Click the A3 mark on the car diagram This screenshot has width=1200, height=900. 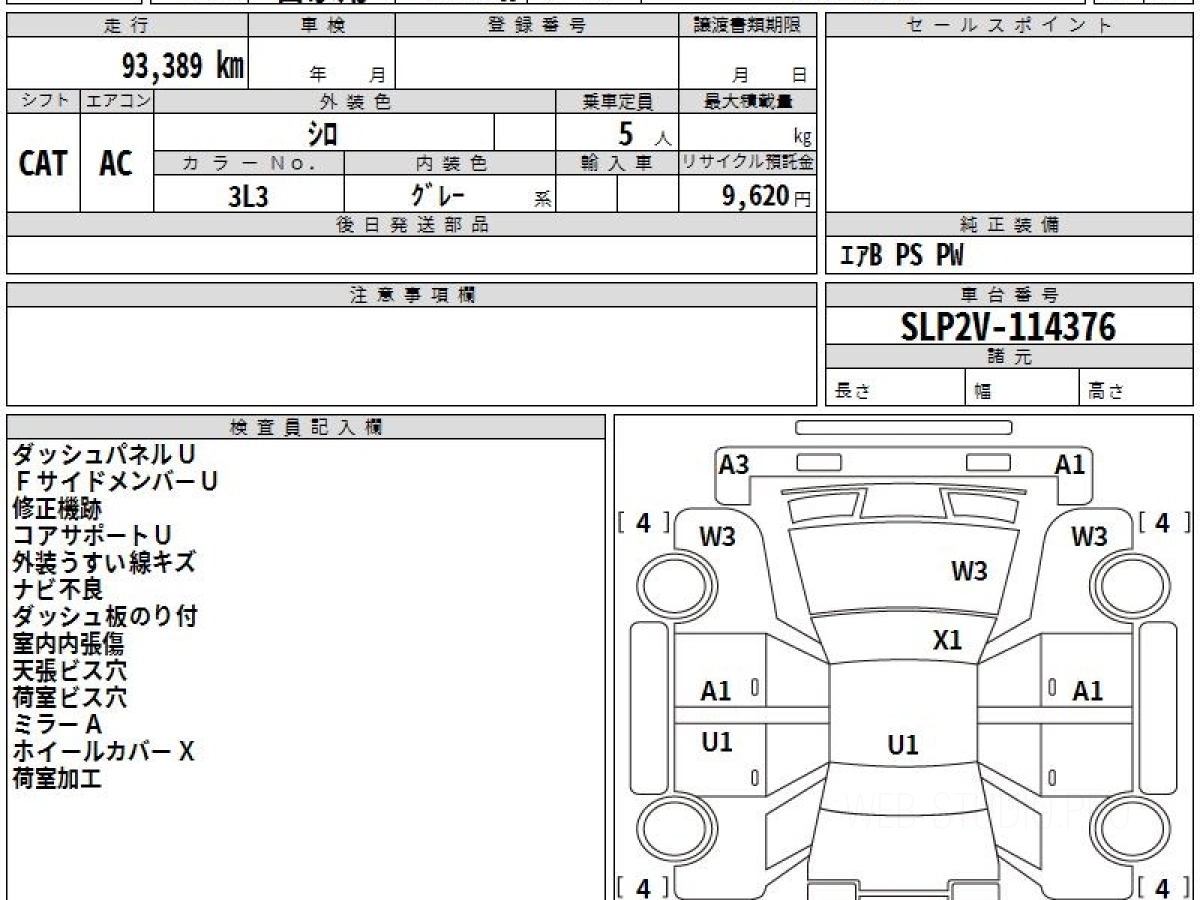[x=734, y=464]
